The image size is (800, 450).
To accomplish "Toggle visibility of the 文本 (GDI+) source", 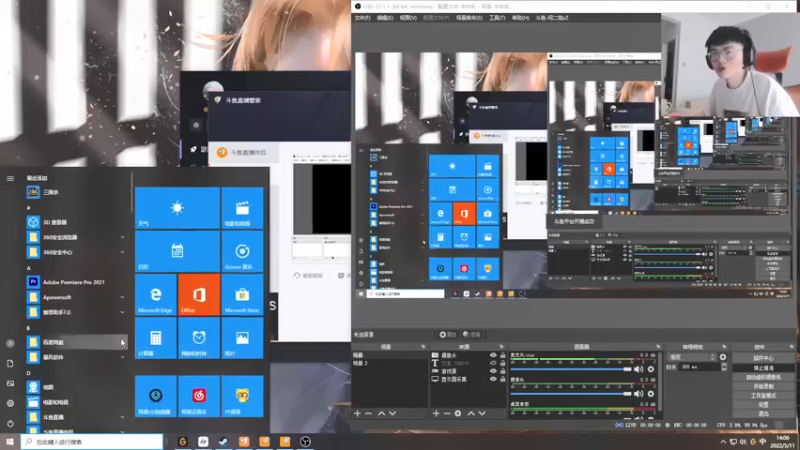I will coord(493,363).
